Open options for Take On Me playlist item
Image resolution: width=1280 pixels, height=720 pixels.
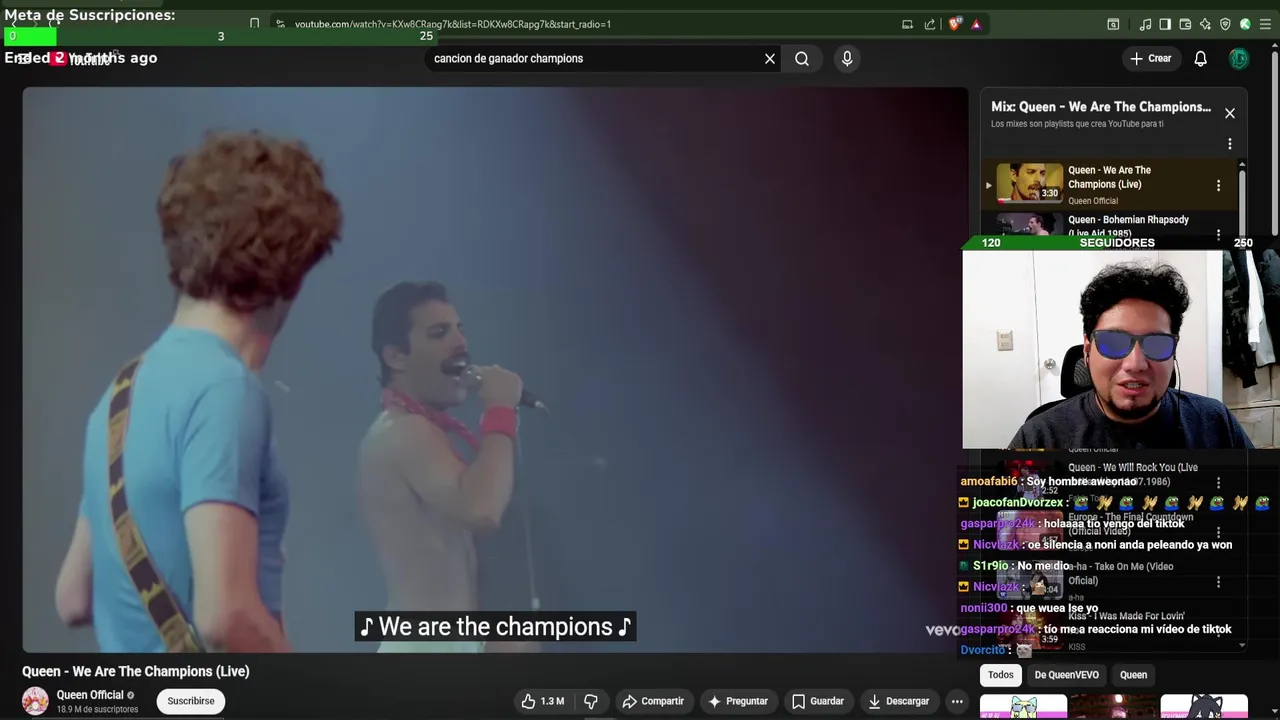pos(1218,582)
